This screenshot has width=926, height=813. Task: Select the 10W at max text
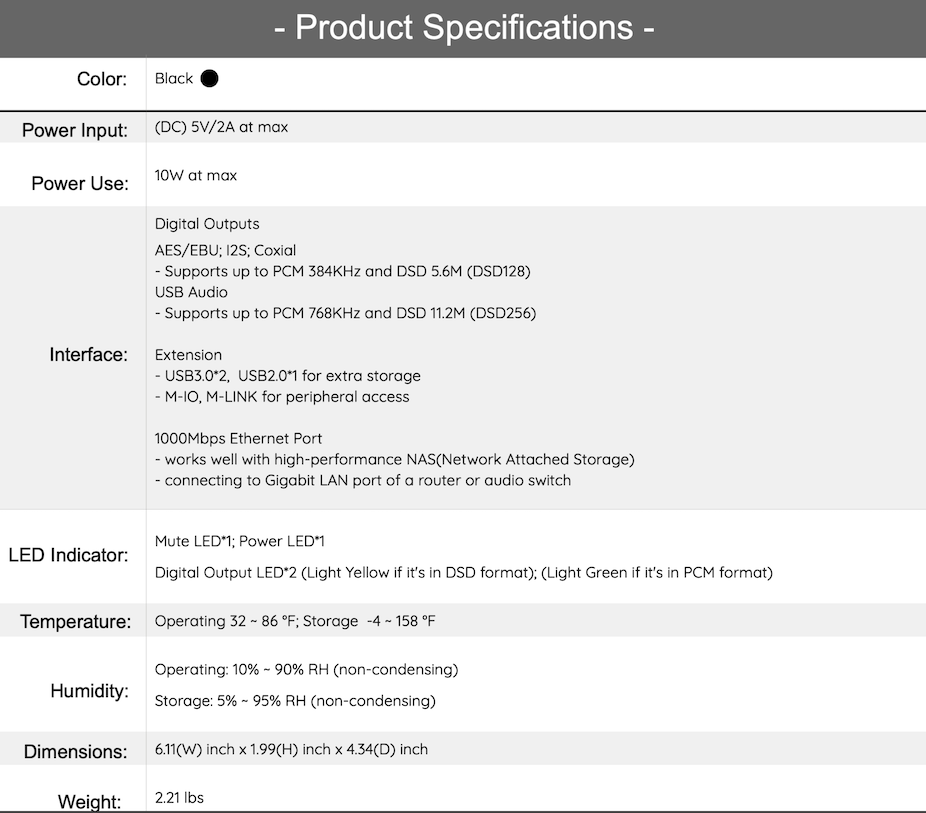[x=196, y=175]
